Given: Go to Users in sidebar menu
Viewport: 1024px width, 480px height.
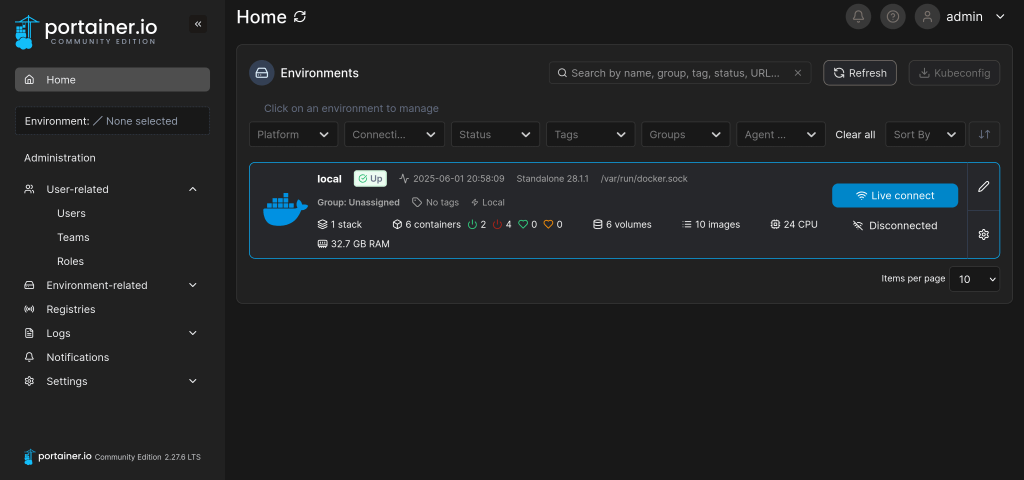Looking at the screenshot, I should click(71, 213).
